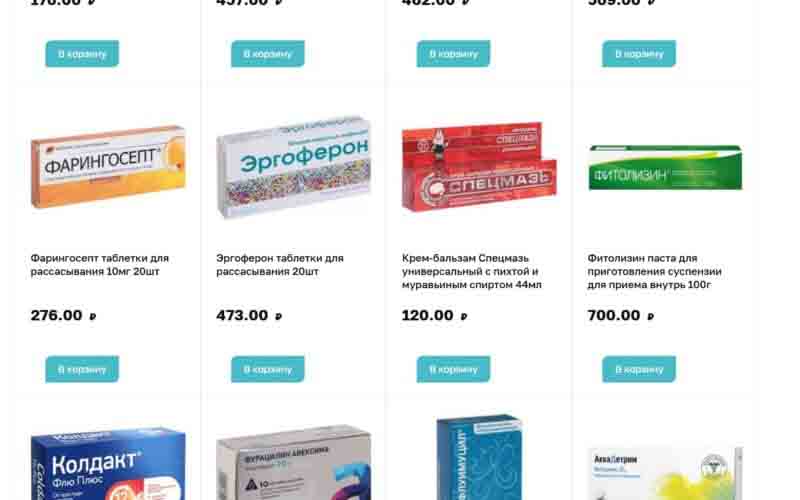Add Фарингосепт to the cart
Image resolution: width=800 pixels, height=500 pixels.
pos(82,369)
